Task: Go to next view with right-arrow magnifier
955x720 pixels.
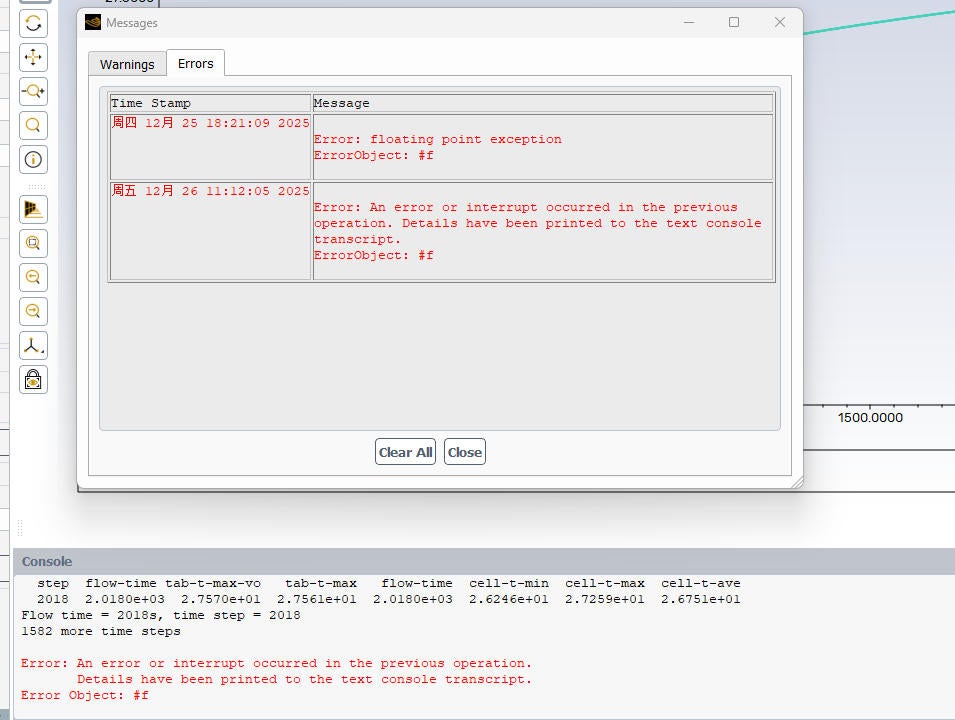Action: pos(33,312)
